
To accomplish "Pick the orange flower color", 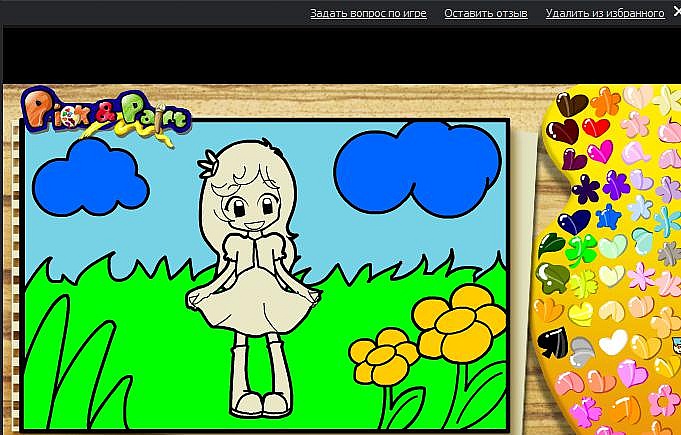I will [x=605, y=102].
